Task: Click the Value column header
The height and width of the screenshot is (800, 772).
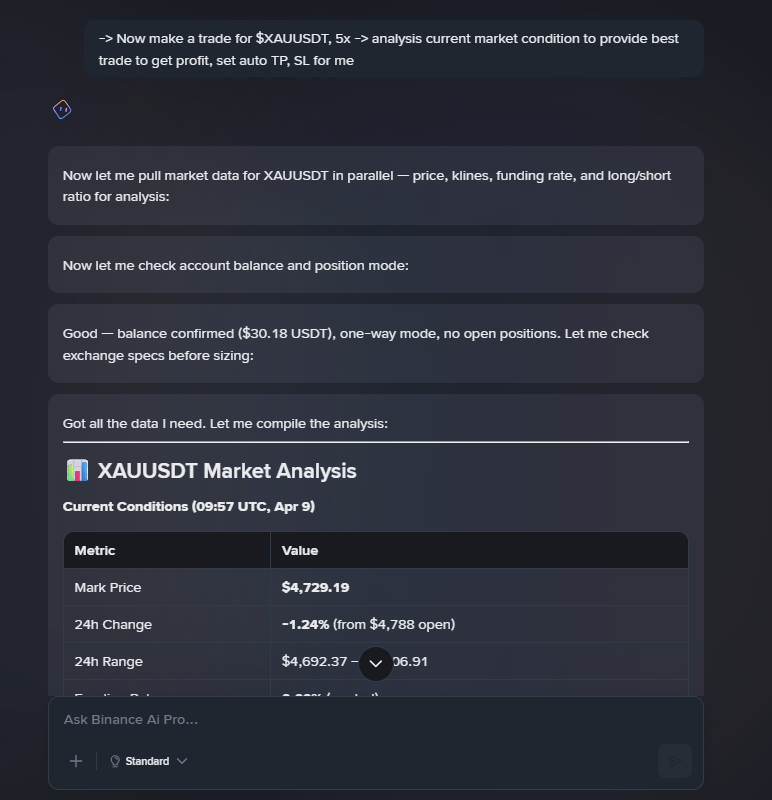Action: tap(300, 550)
